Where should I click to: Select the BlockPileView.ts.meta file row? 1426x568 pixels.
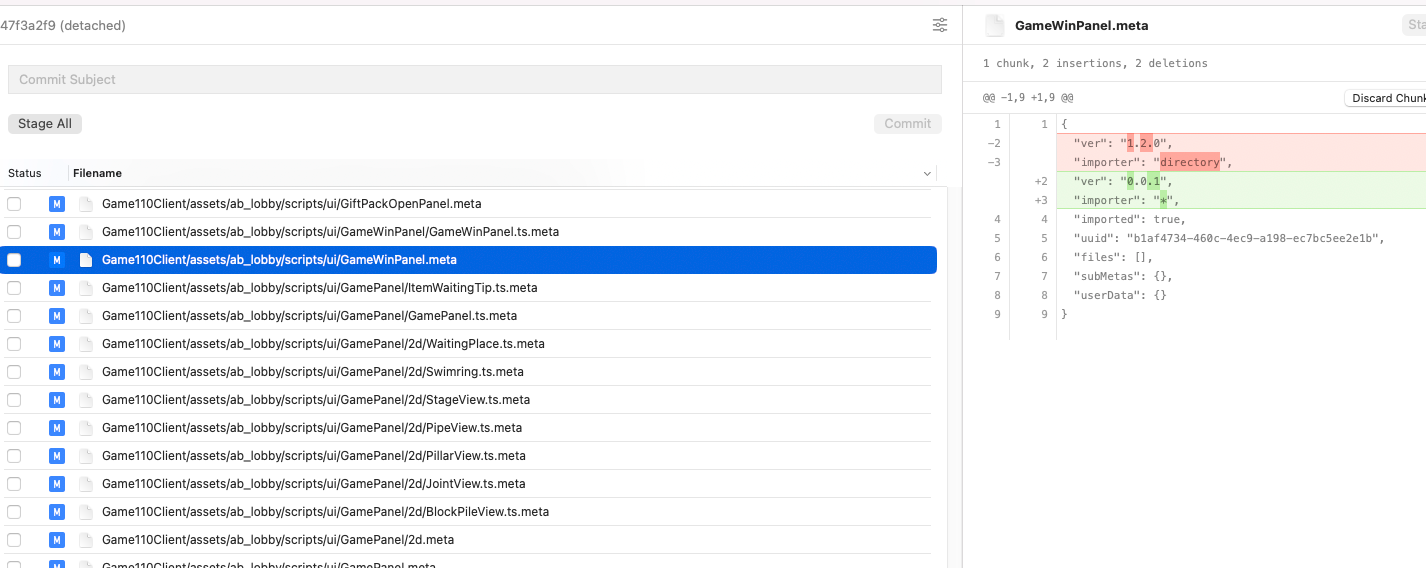tap(325, 512)
